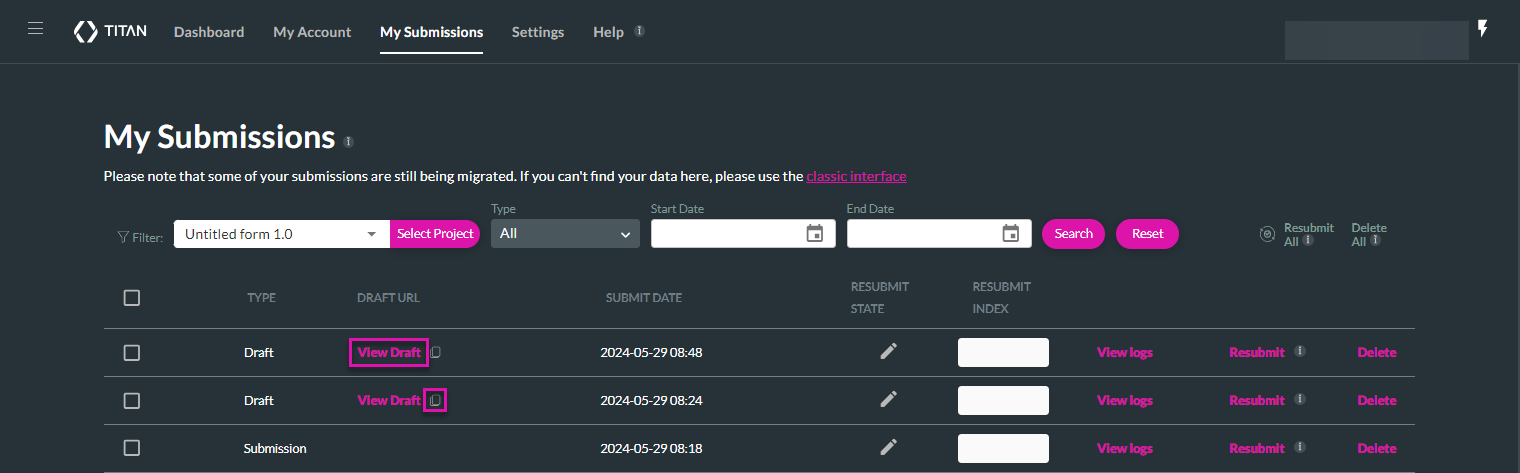Check the 08:48 draft row checkbox
The width and height of the screenshot is (1520, 473).
132,352
